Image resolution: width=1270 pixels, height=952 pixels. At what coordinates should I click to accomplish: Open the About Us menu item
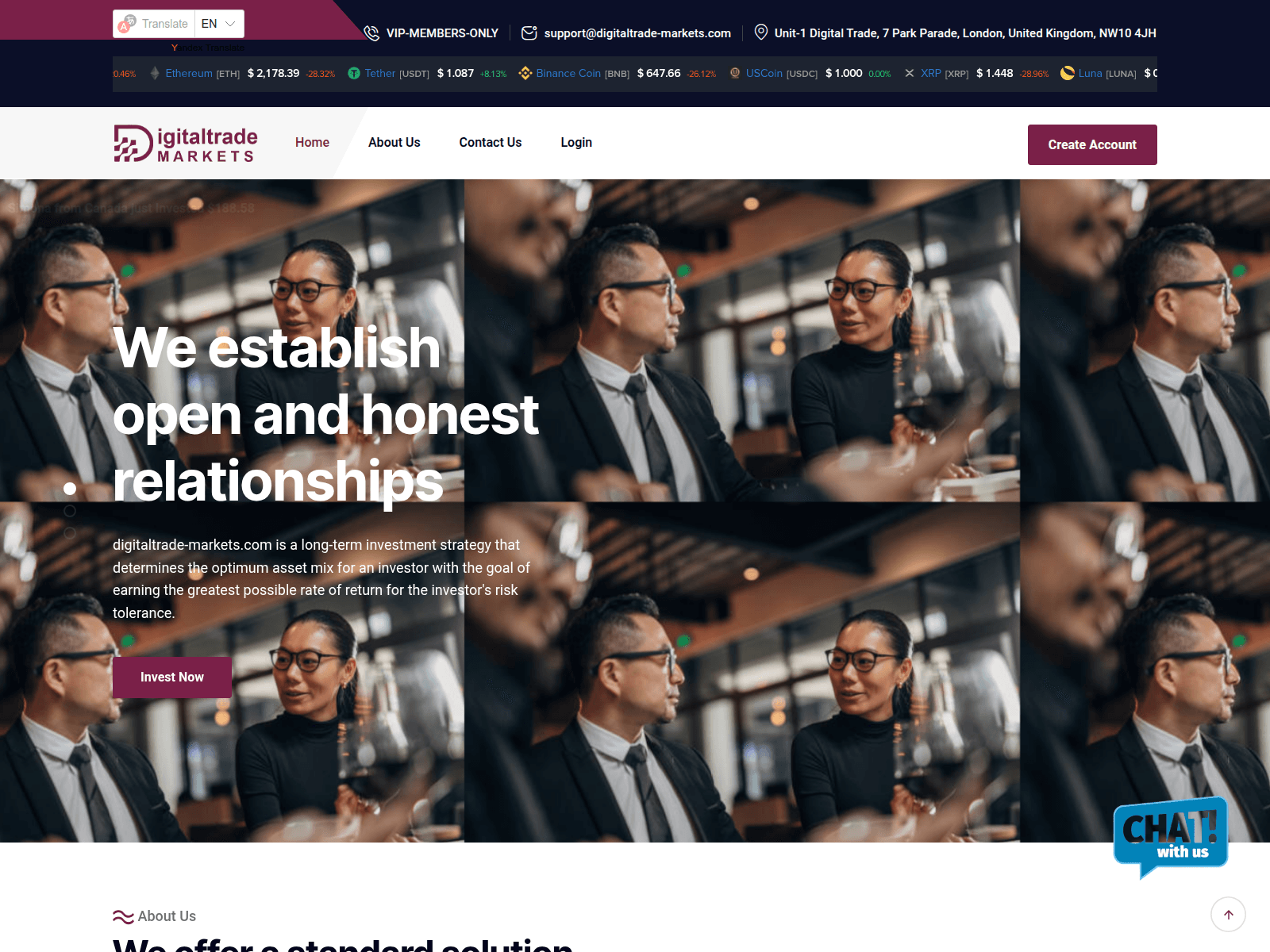(x=394, y=143)
